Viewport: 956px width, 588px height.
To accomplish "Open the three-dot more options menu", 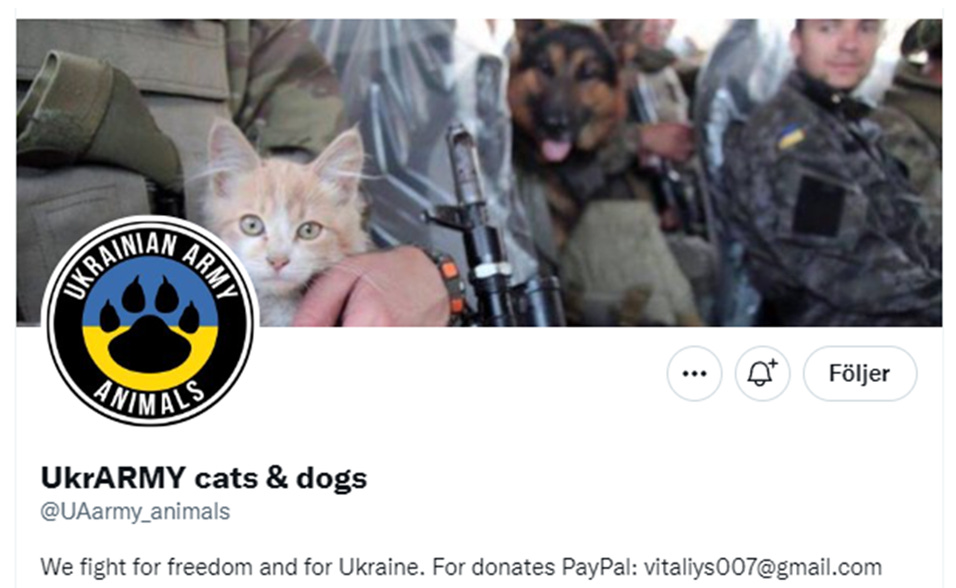I will 694,373.
